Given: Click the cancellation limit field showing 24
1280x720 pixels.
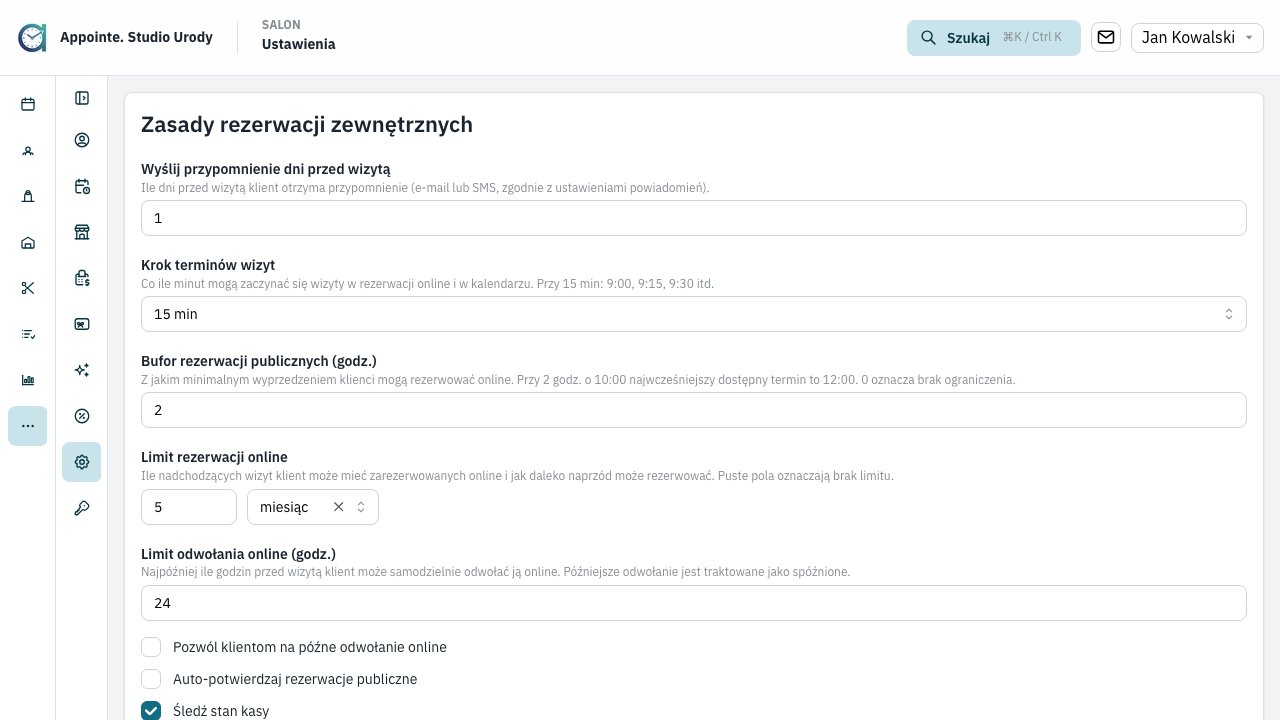Looking at the screenshot, I should tap(694, 603).
